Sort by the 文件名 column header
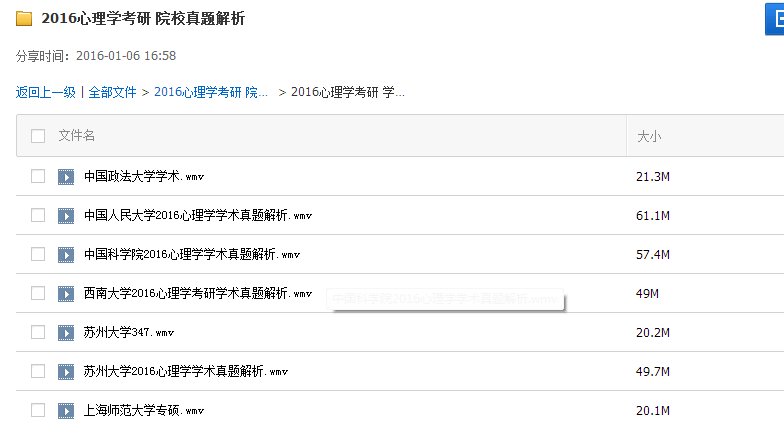The width and height of the screenshot is (784, 443). [77, 136]
